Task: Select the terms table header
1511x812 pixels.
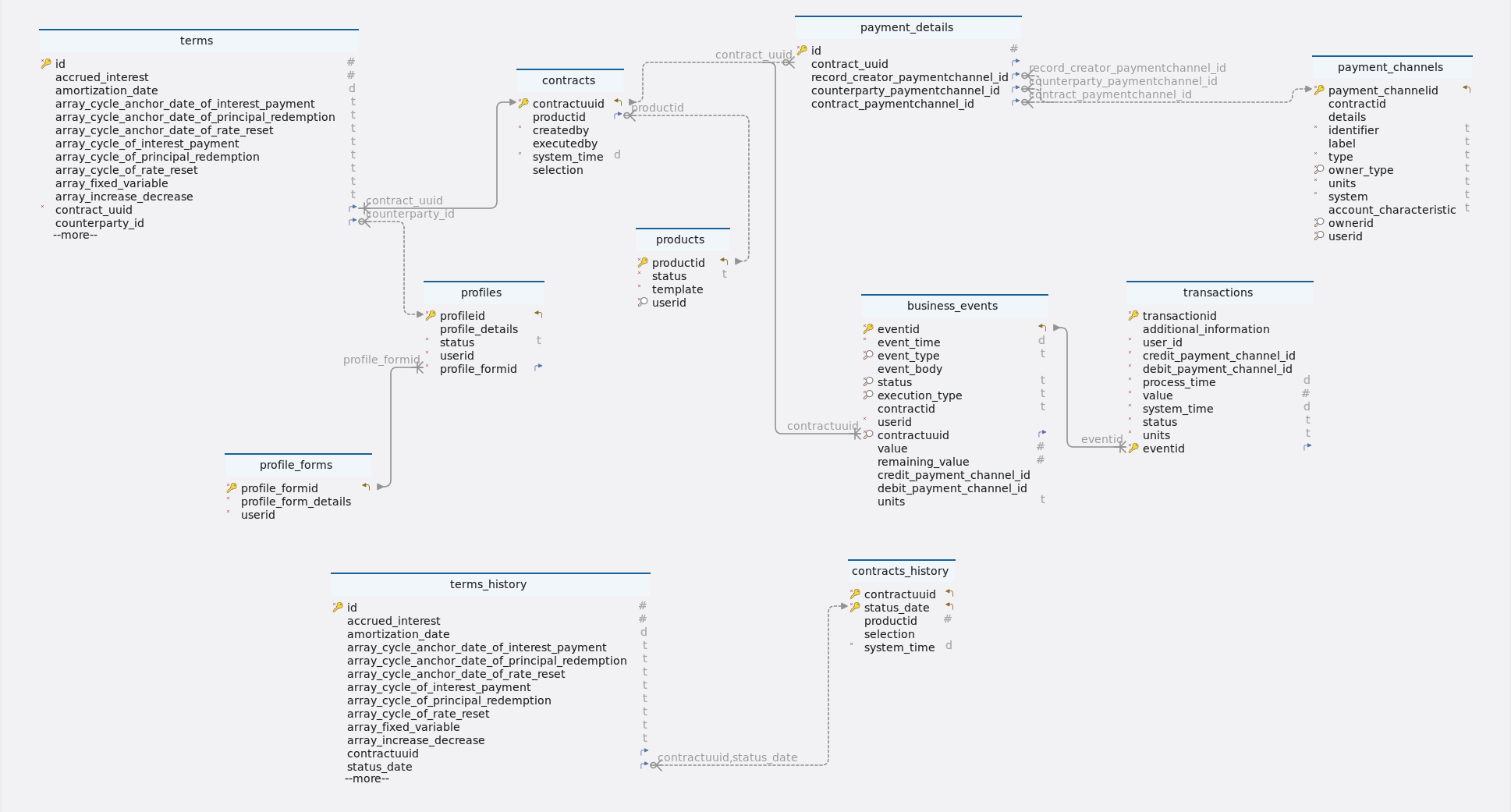Action: coord(199,41)
